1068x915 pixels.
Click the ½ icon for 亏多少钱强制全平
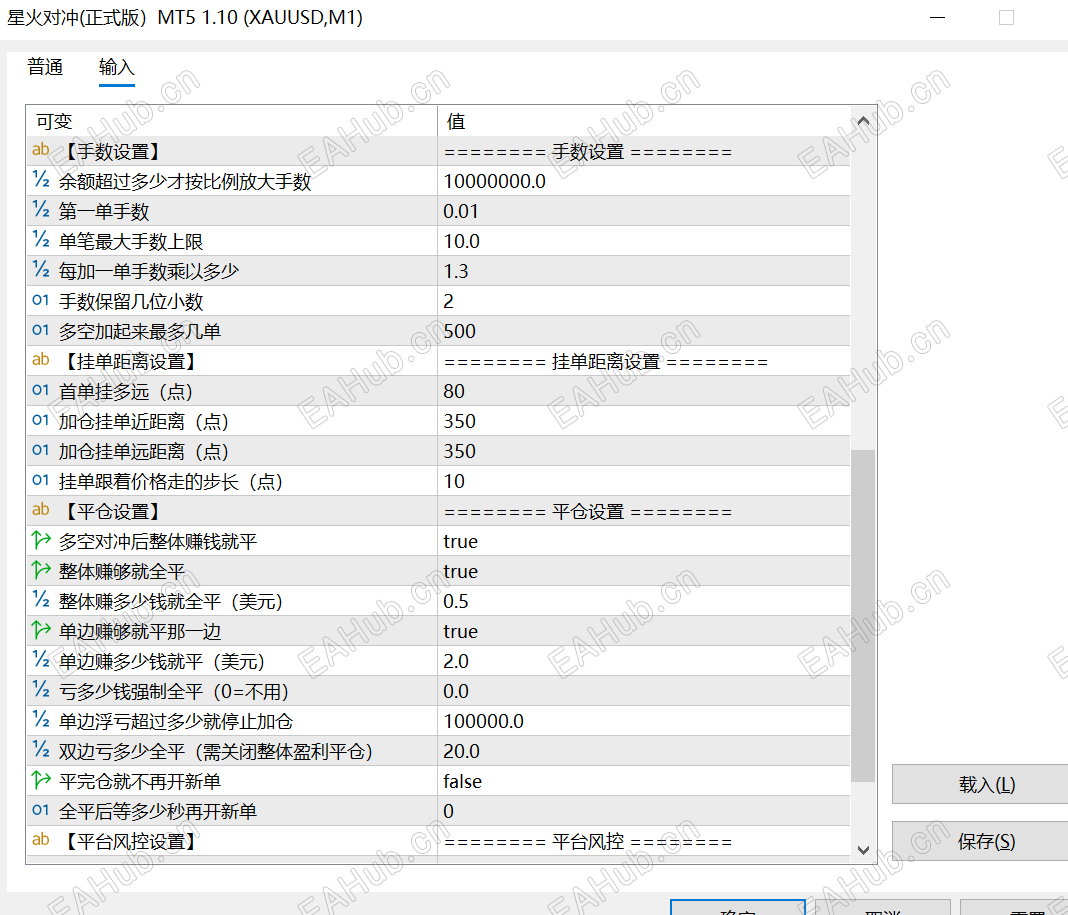[41, 689]
